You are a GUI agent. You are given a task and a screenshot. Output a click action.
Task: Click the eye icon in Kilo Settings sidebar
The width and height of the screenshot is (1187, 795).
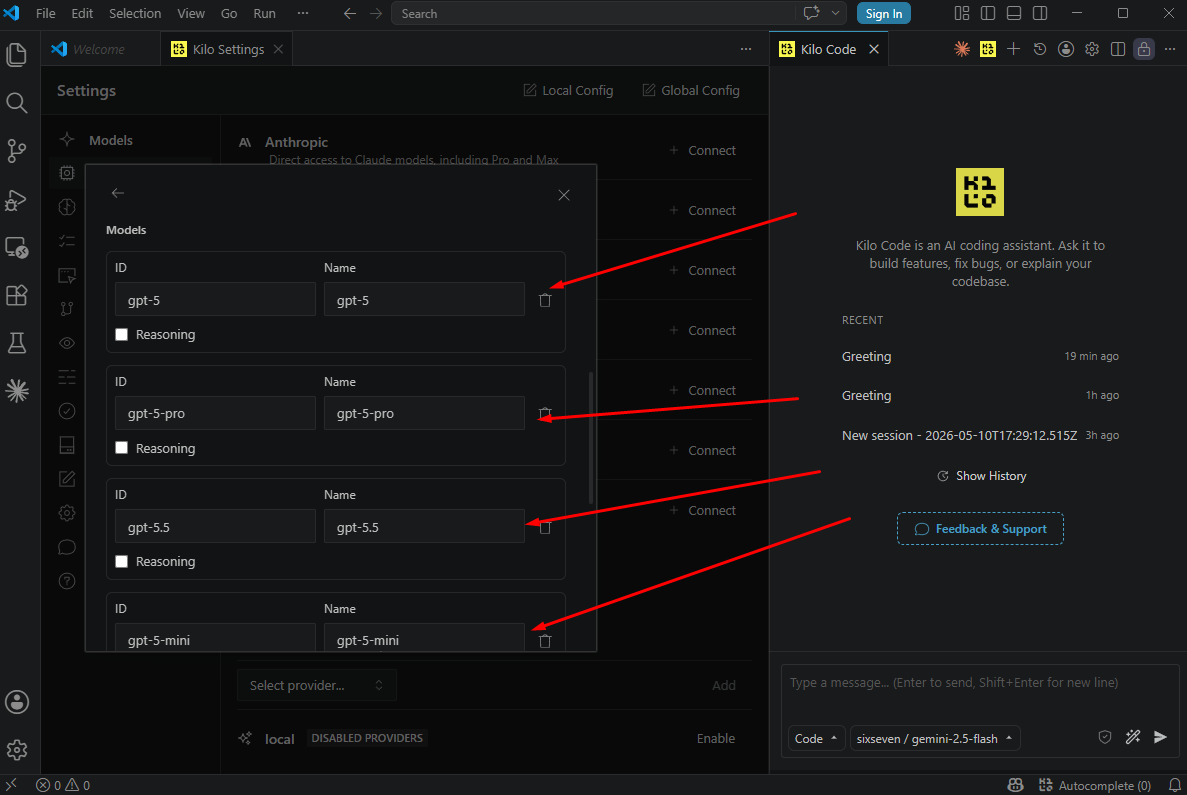point(67,343)
